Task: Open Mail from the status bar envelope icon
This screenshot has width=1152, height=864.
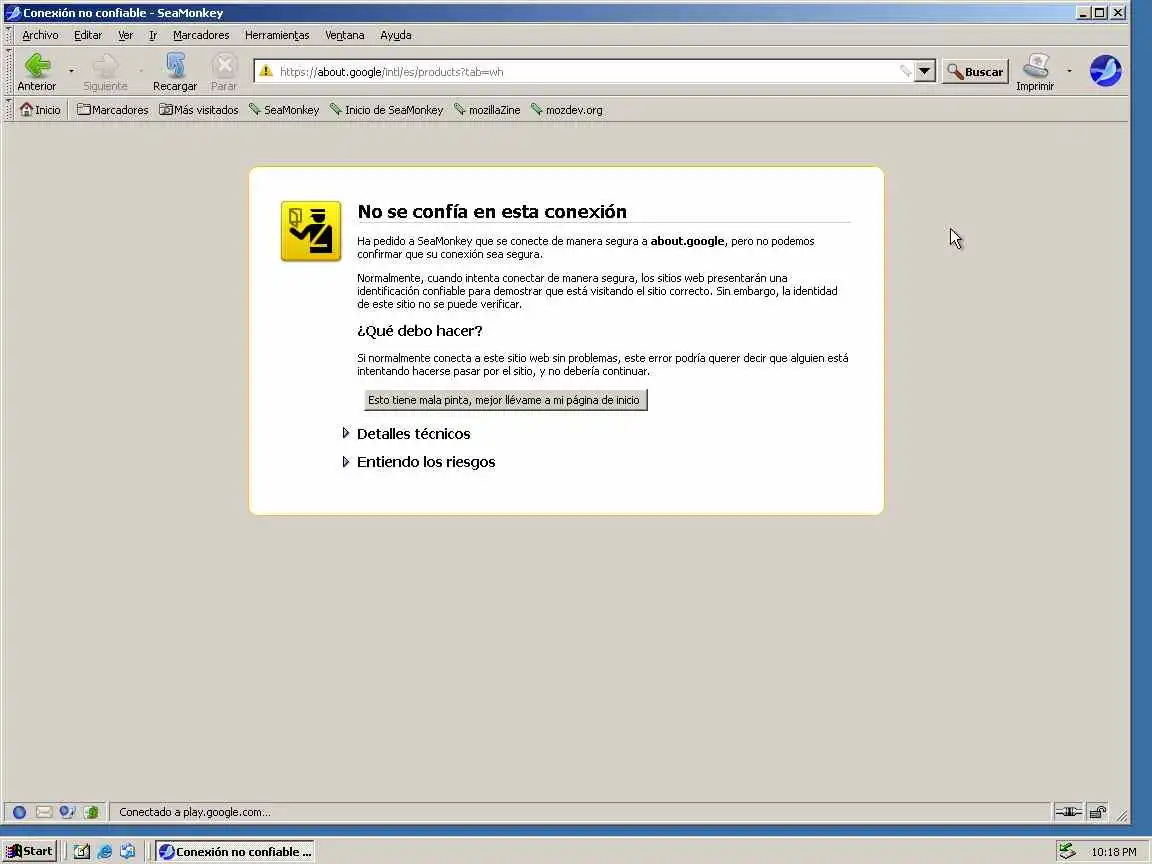Action: [x=44, y=812]
